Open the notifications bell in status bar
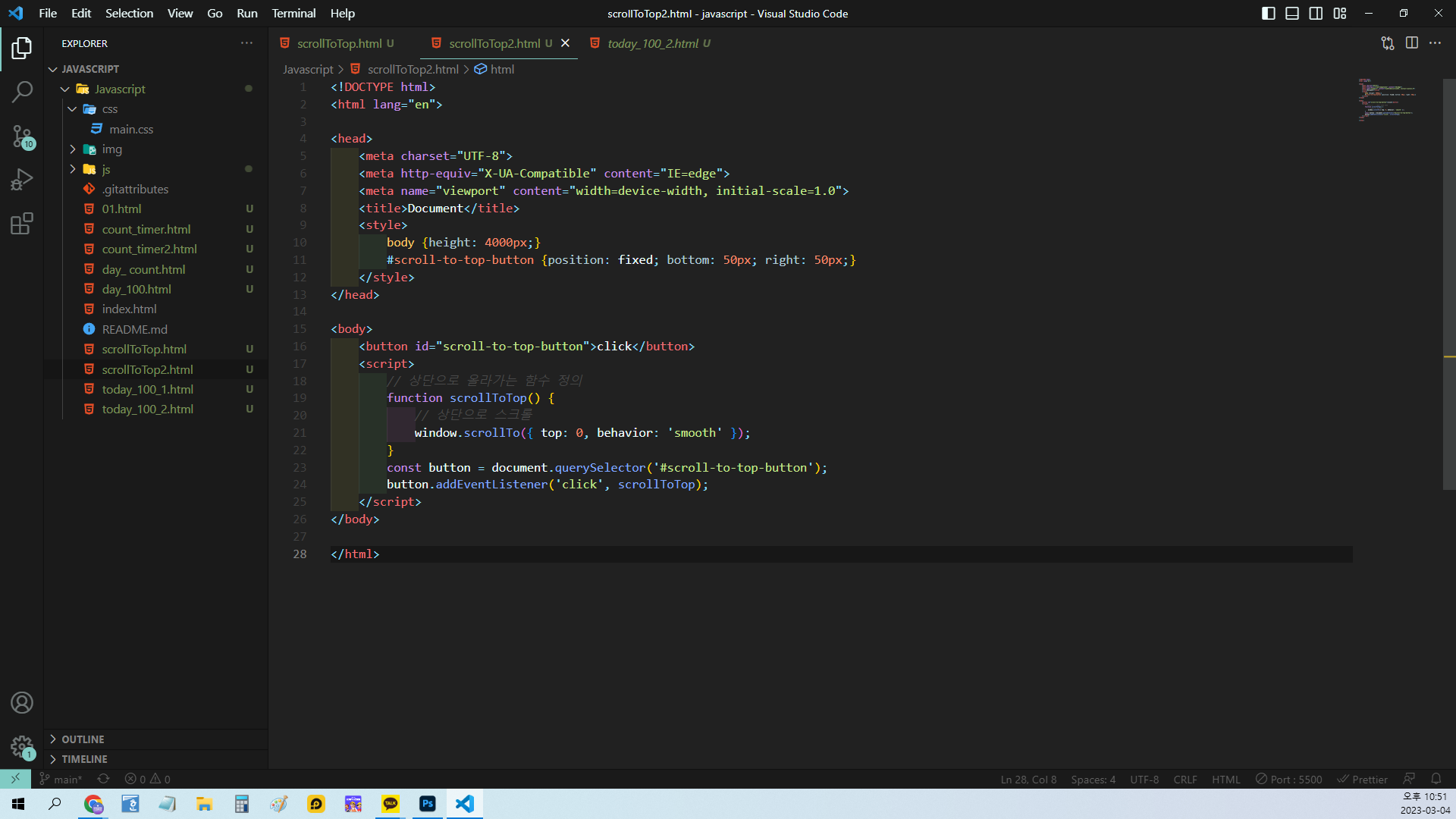 click(x=1436, y=779)
